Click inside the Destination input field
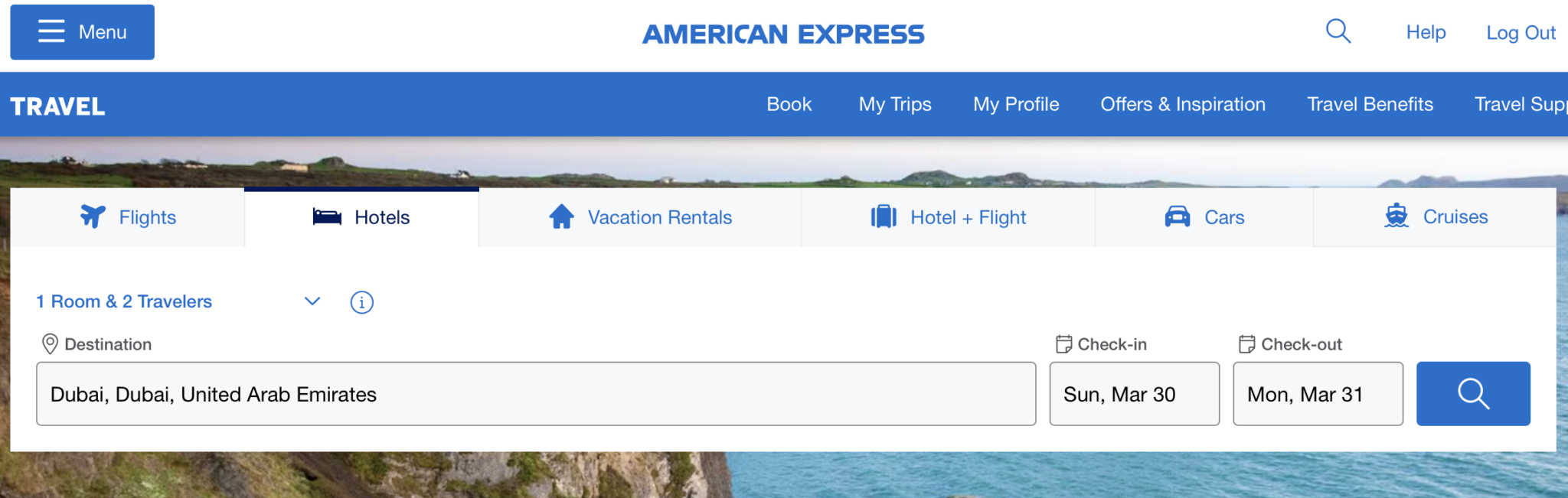This screenshot has width=1568, height=498. tap(536, 393)
